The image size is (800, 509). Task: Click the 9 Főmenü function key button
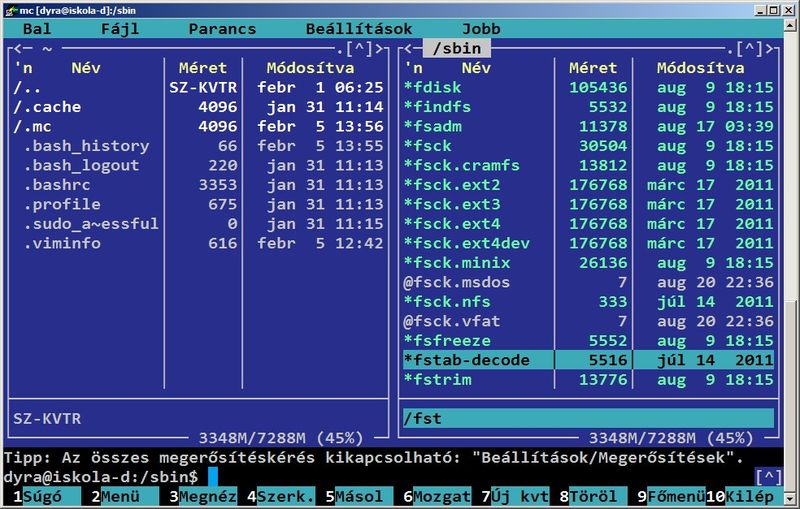coord(671,496)
